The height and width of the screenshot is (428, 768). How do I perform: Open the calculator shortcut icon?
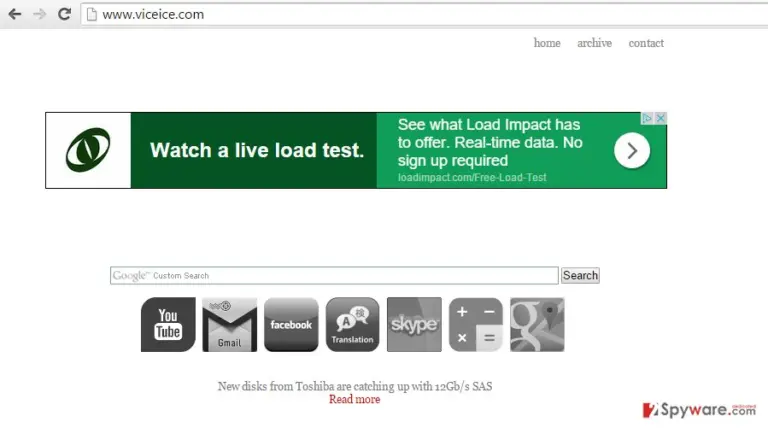click(476, 324)
